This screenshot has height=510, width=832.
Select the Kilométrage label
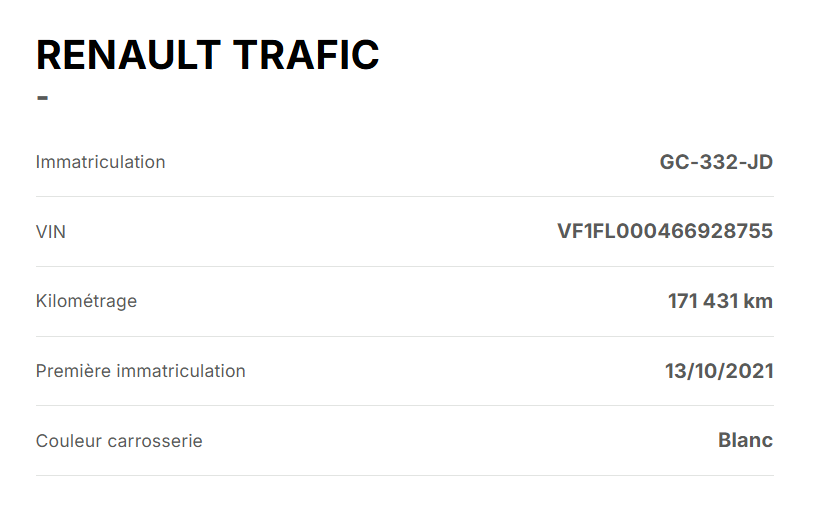pyautogui.click(x=86, y=301)
